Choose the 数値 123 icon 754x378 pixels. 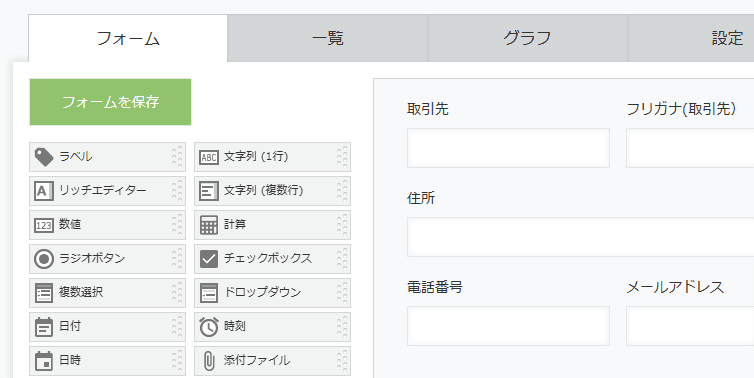tap(44, 225)
